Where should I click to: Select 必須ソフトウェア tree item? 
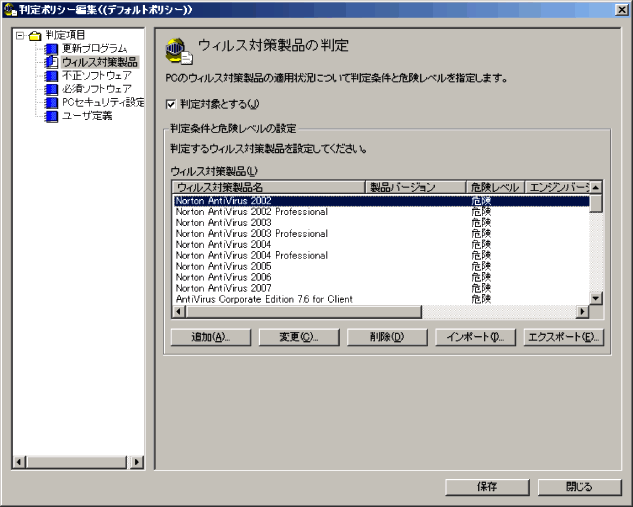coord(96,89)
